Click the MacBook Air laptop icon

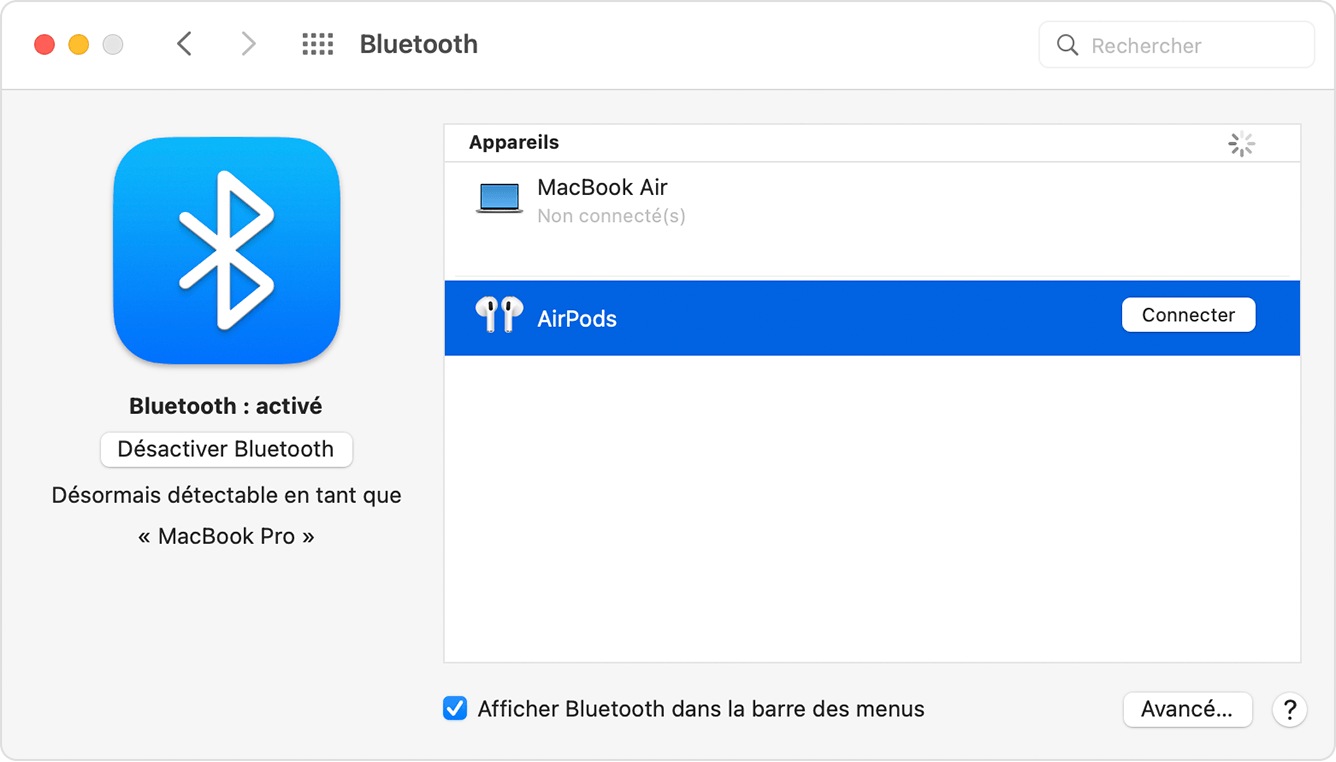[x=499, y=199]
